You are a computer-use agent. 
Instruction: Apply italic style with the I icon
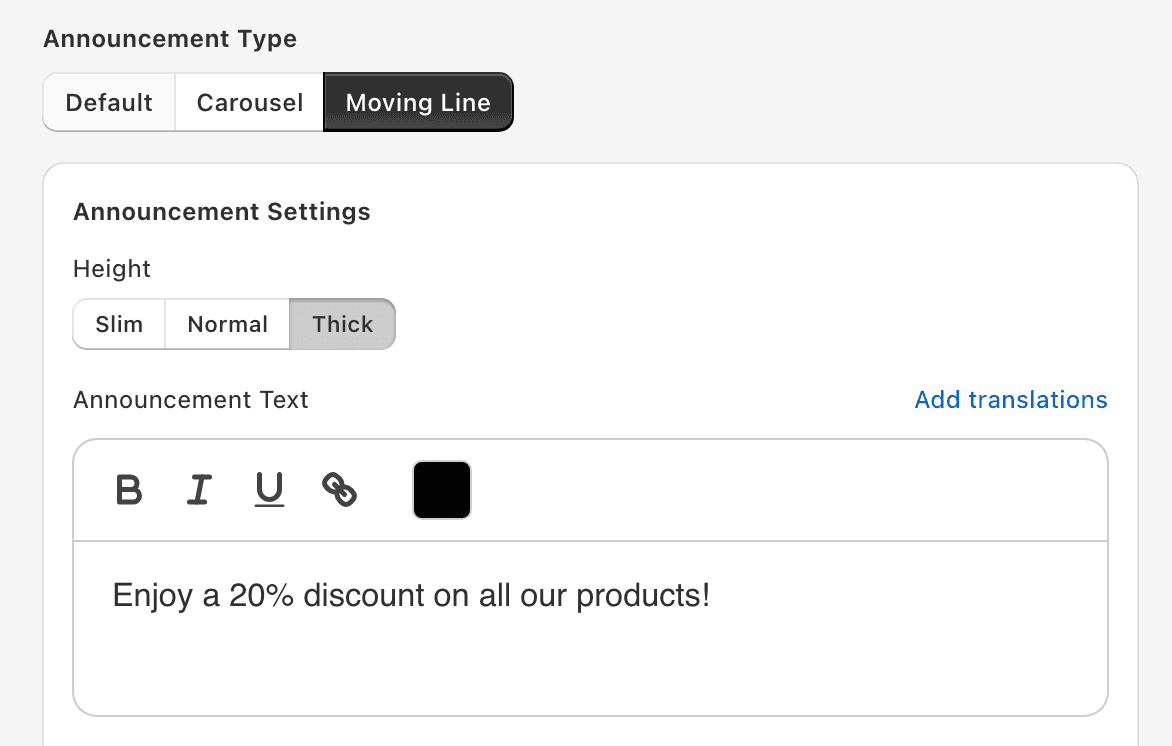(199, 490)
